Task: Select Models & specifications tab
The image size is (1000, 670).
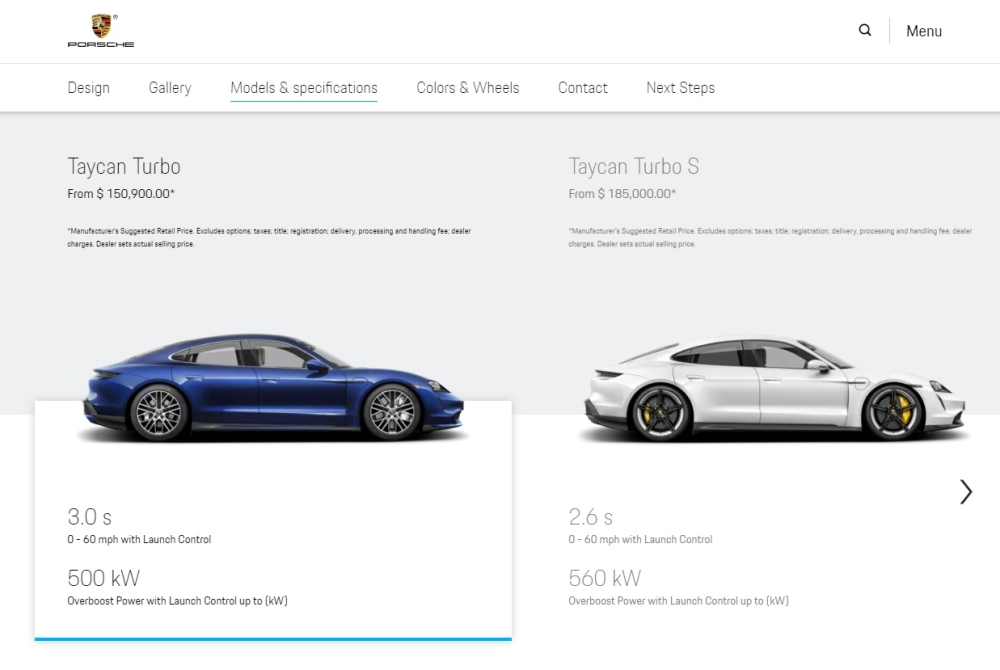Action: click(x=304, y=87)
